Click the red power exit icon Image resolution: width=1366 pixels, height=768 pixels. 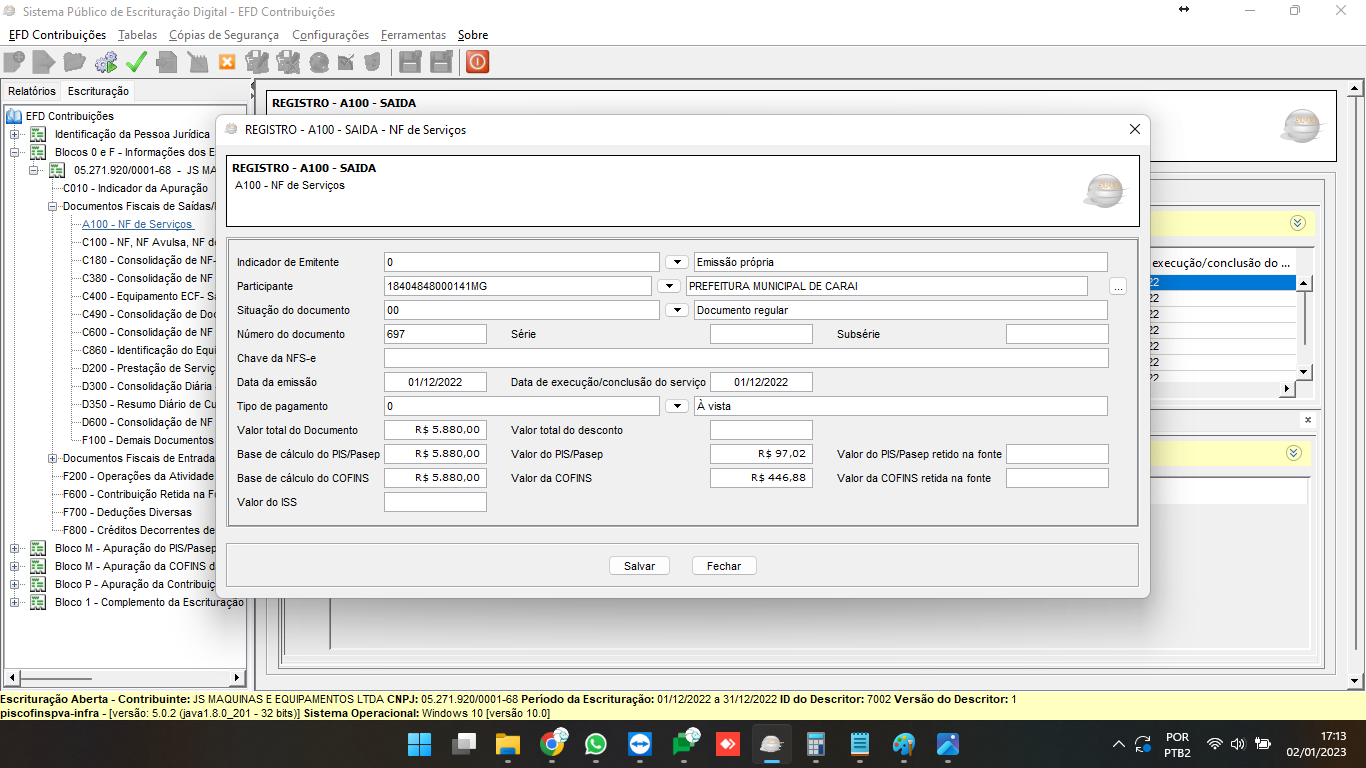pos(477,62)
